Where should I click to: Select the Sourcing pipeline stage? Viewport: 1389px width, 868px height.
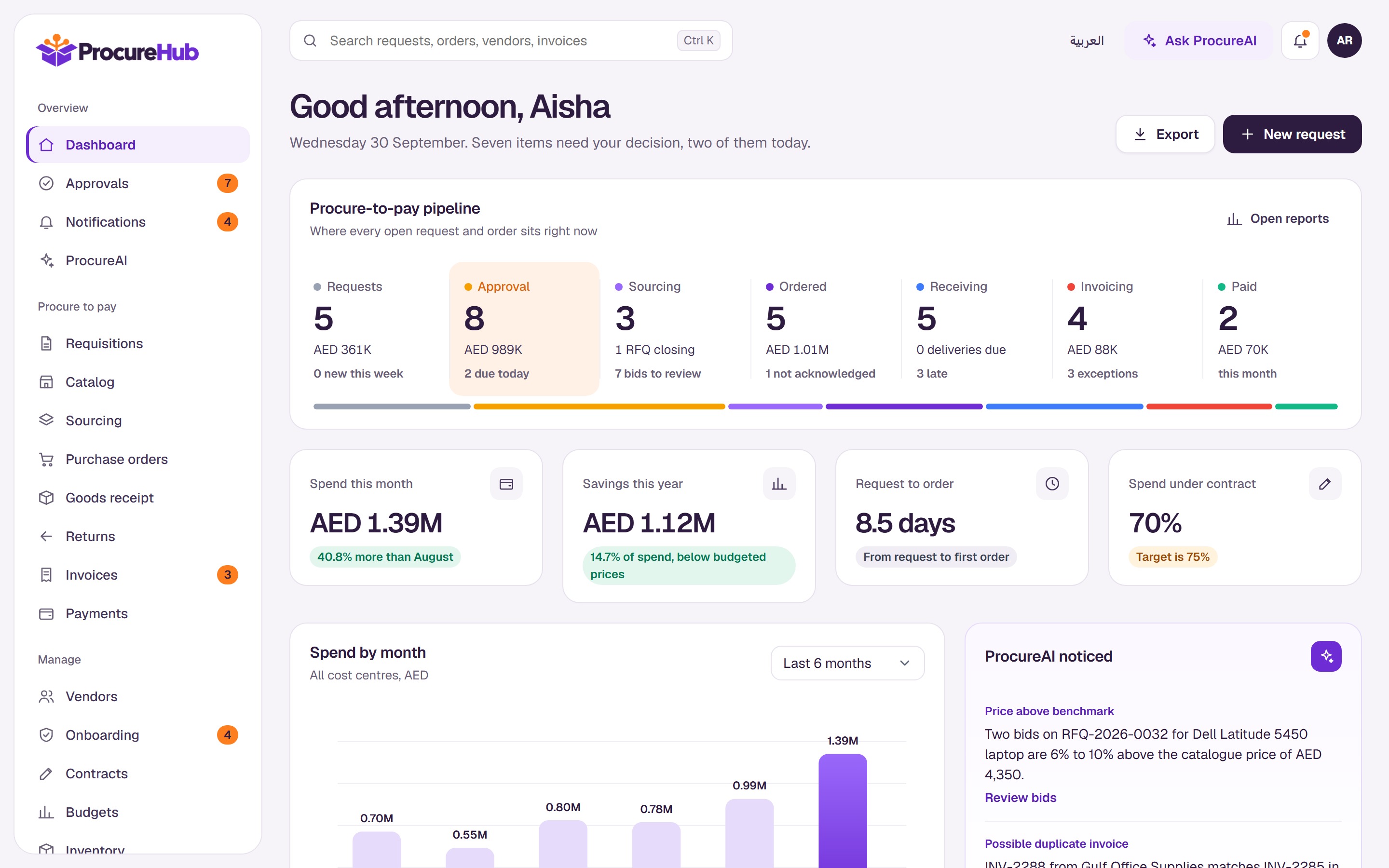point(675,329)
